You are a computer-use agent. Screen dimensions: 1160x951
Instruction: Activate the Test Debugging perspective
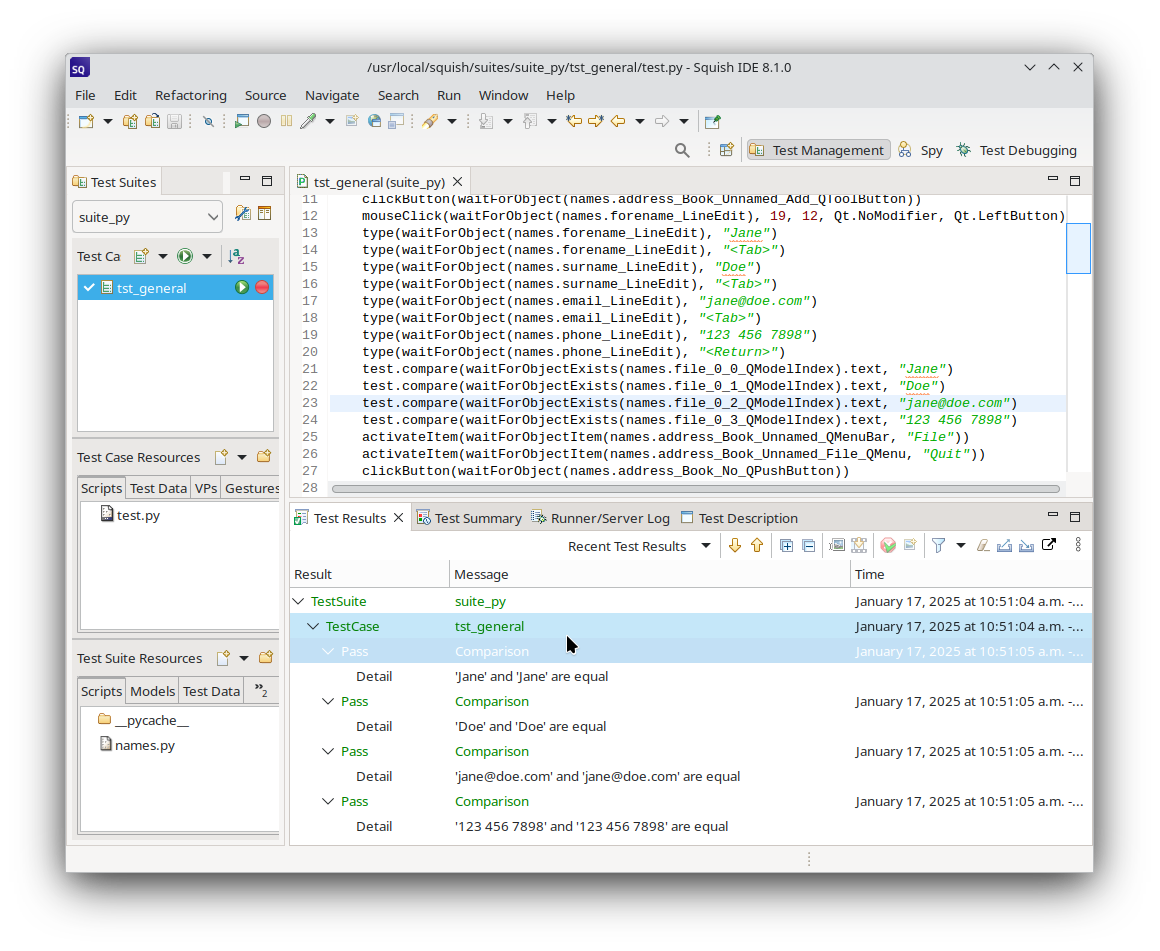click(x=1016, y=150)
